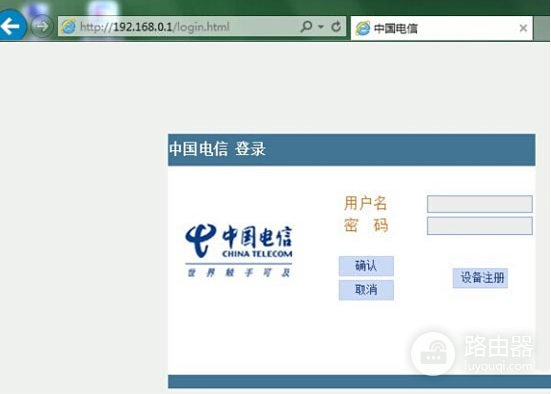Click the browser forward arrow button
This screenshot has height=394, width=551.
click(x=41, y=26)
